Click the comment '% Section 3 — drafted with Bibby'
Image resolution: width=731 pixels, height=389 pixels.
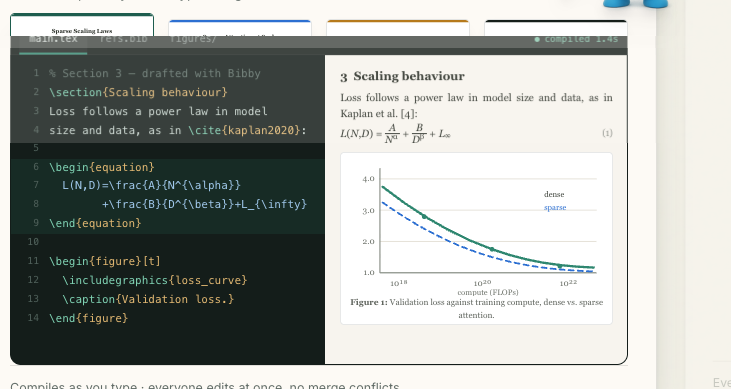click(155, 74)
